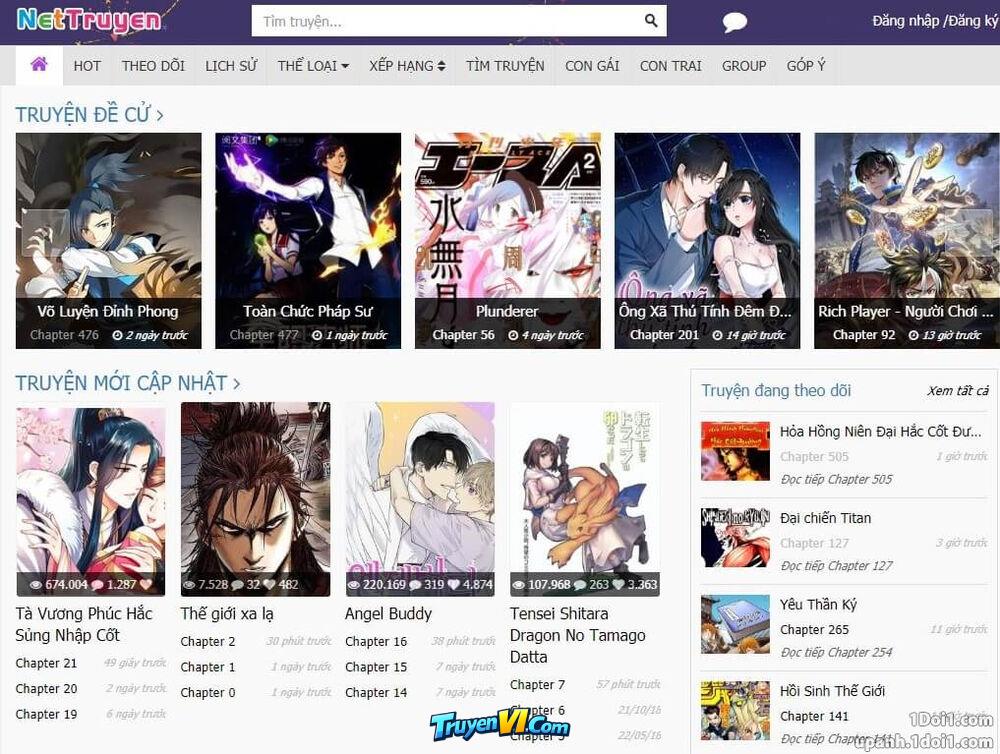Open the Tensei Shitara Dragon cover image

pyautogui.click(x=585, y=499)
